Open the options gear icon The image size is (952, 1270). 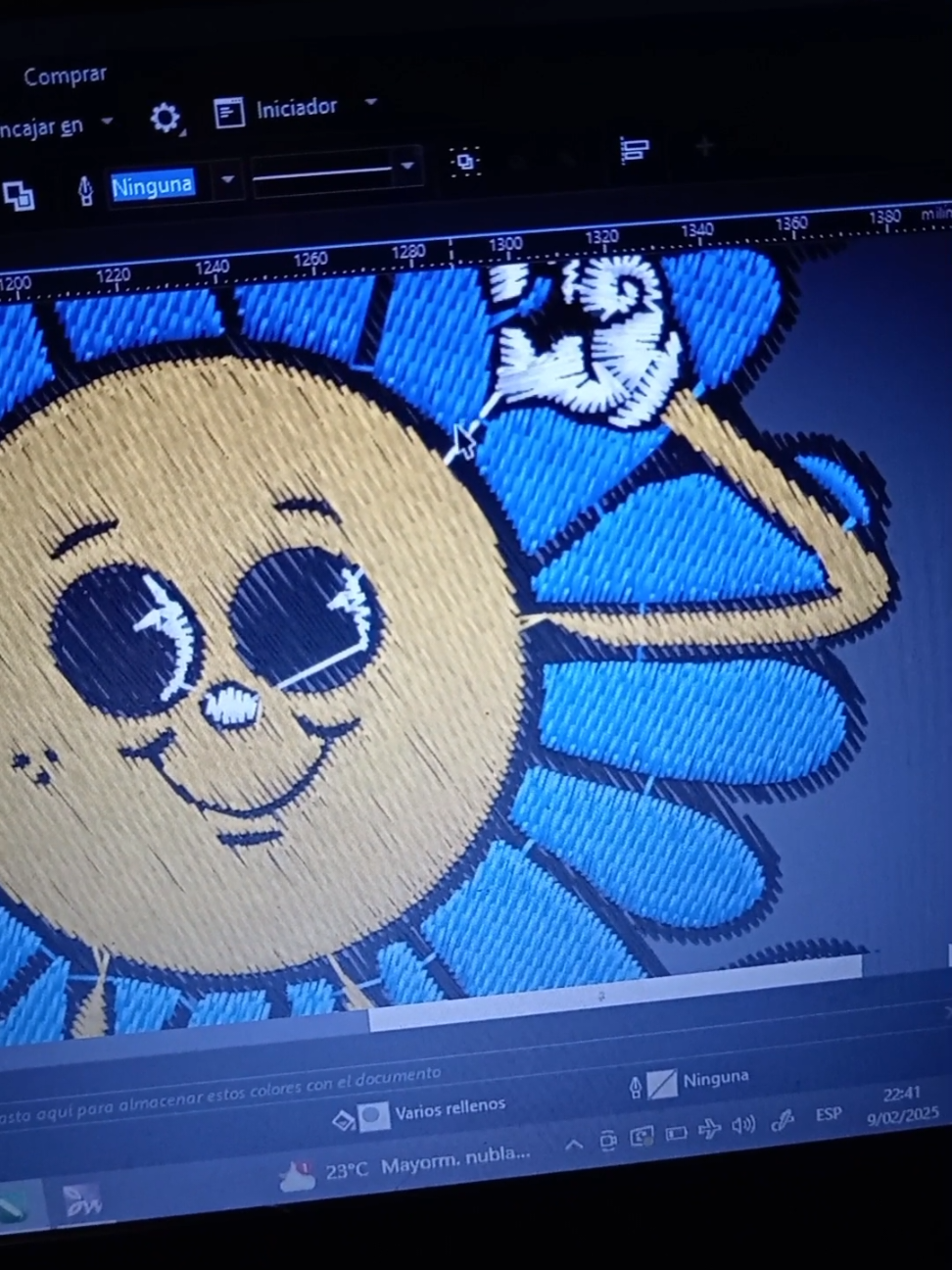[165, 119]
